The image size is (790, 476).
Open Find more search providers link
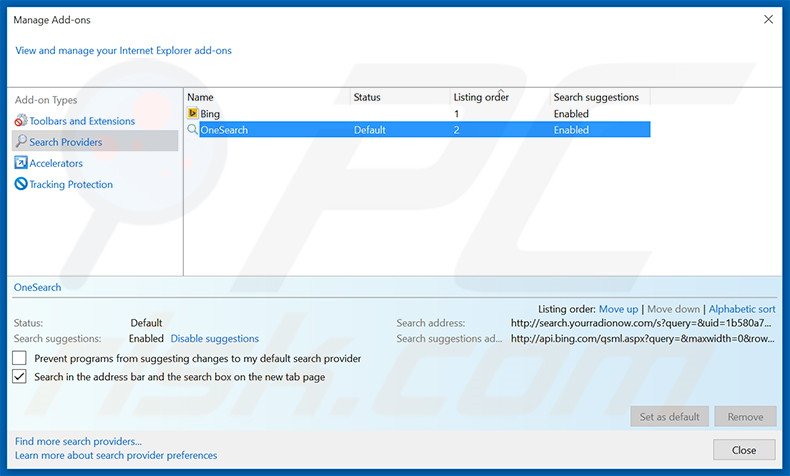[x=78, y=441]
